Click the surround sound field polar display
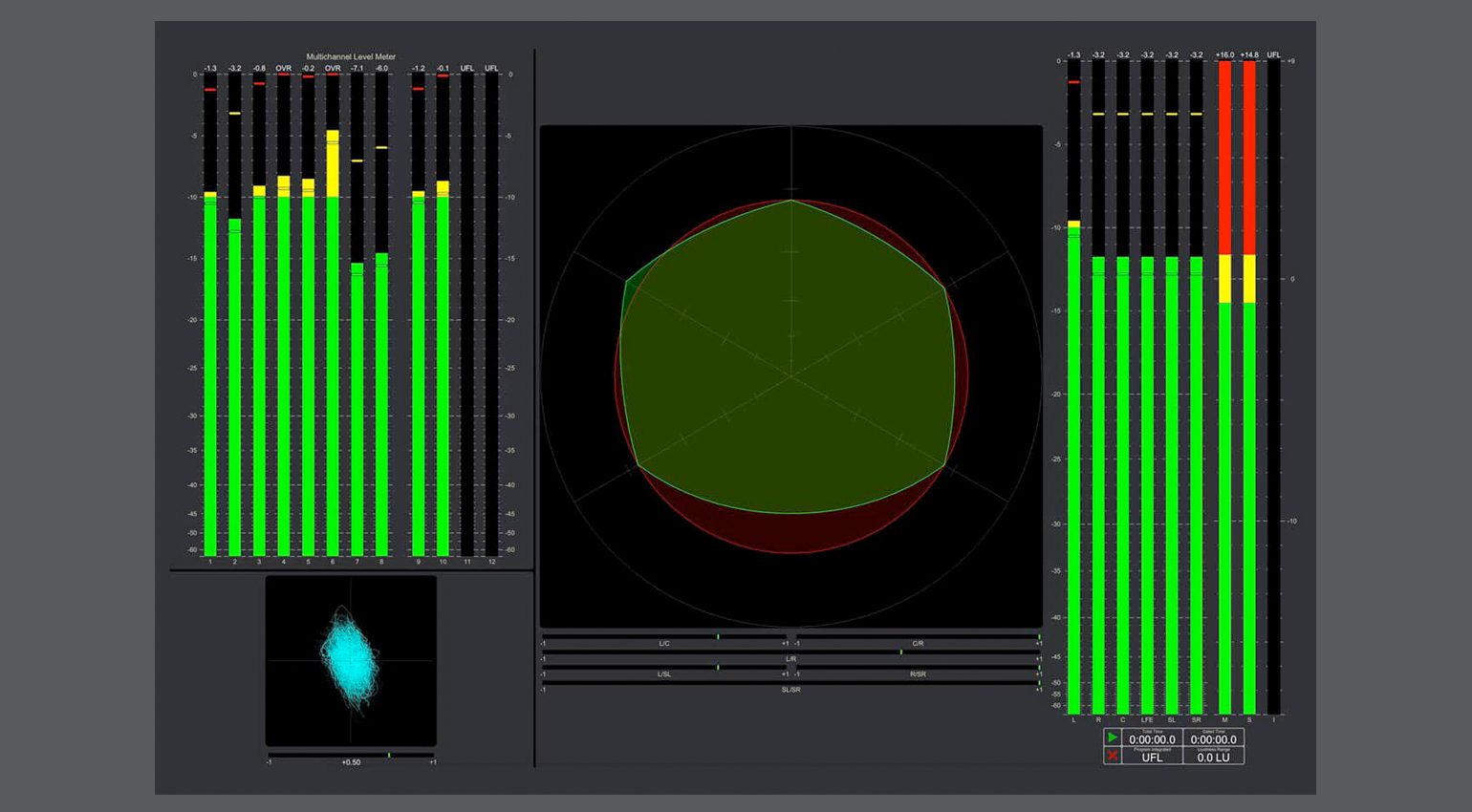 [x=790, y=376]
